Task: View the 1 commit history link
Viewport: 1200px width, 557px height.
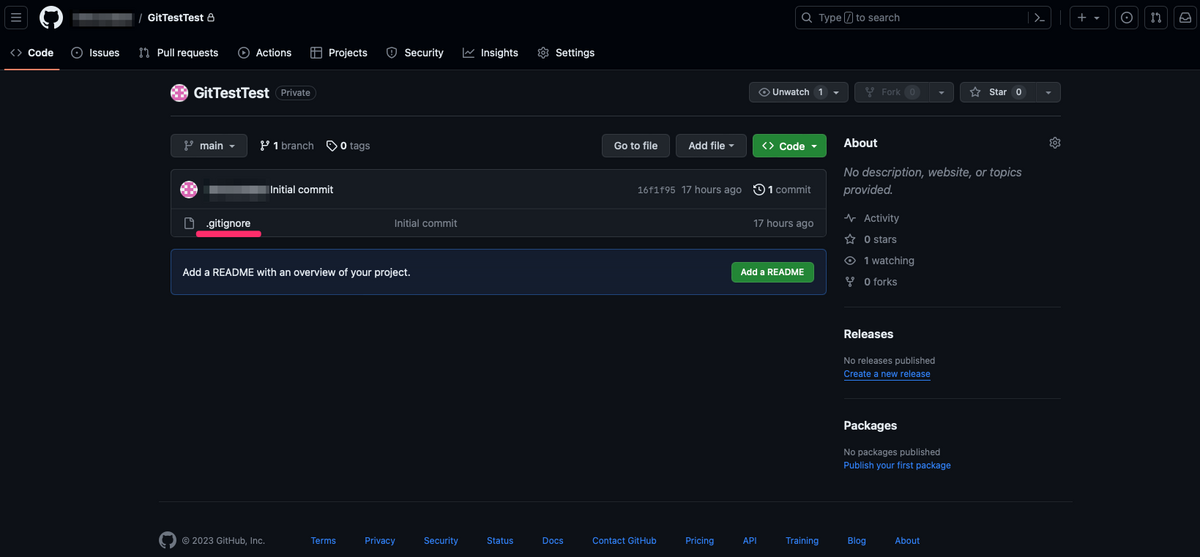Action: click(782, 190)
